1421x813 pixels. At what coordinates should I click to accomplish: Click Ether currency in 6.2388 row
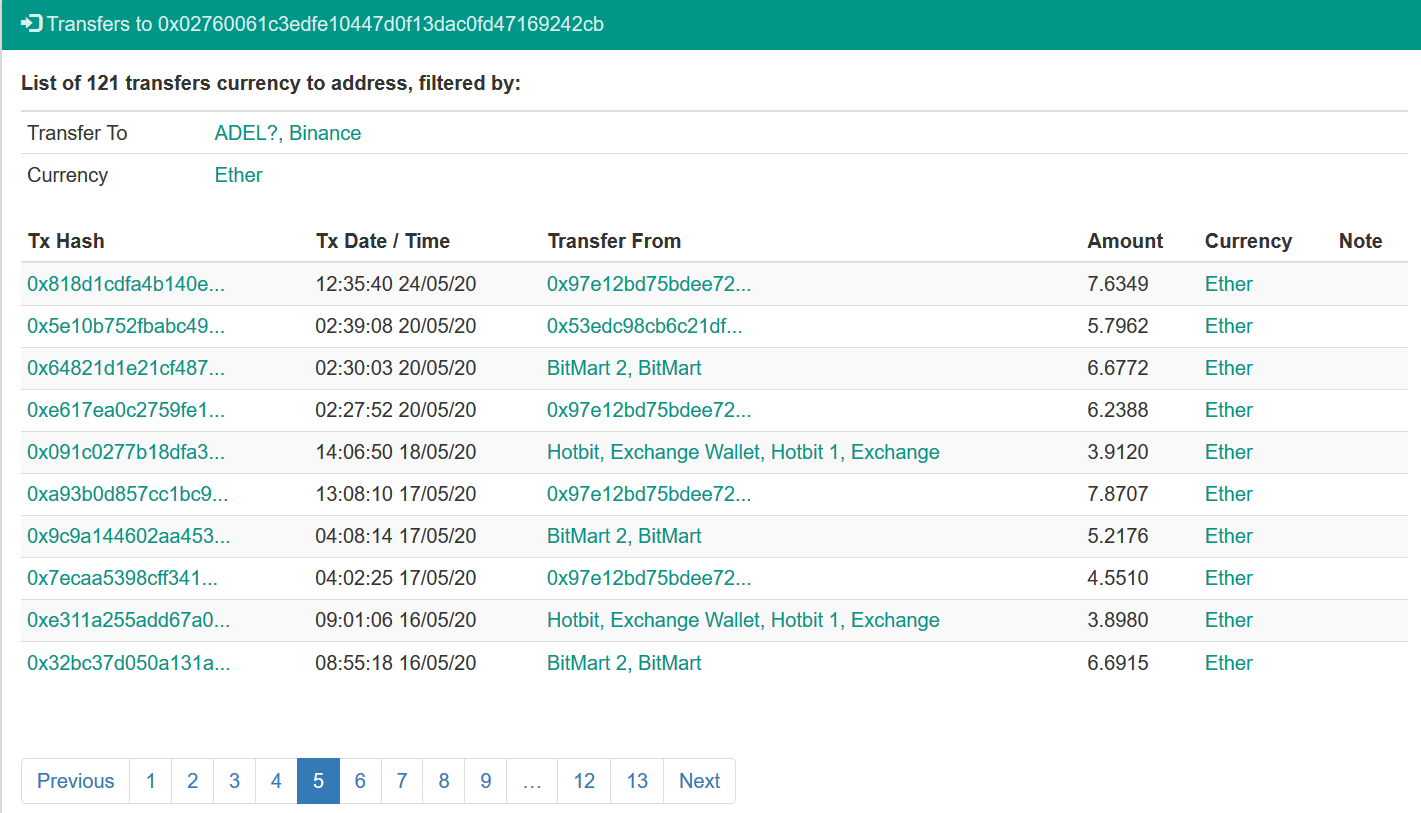coord(1229,410)
